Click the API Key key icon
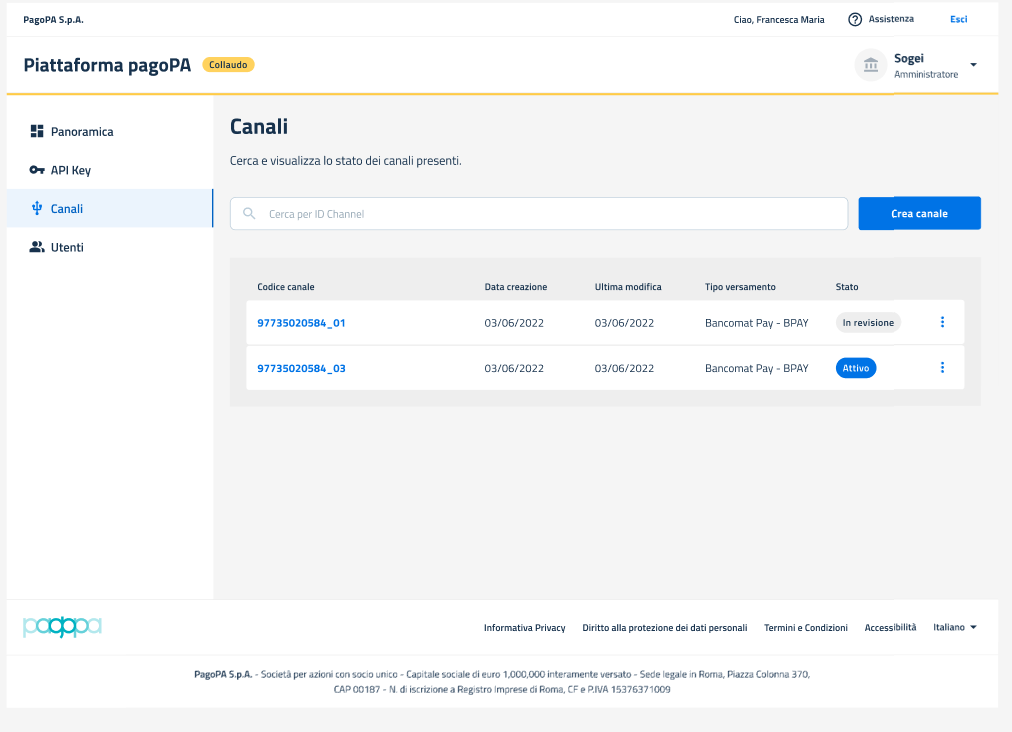The width and height of the screenshot is (1012, 732). [37, 170]
